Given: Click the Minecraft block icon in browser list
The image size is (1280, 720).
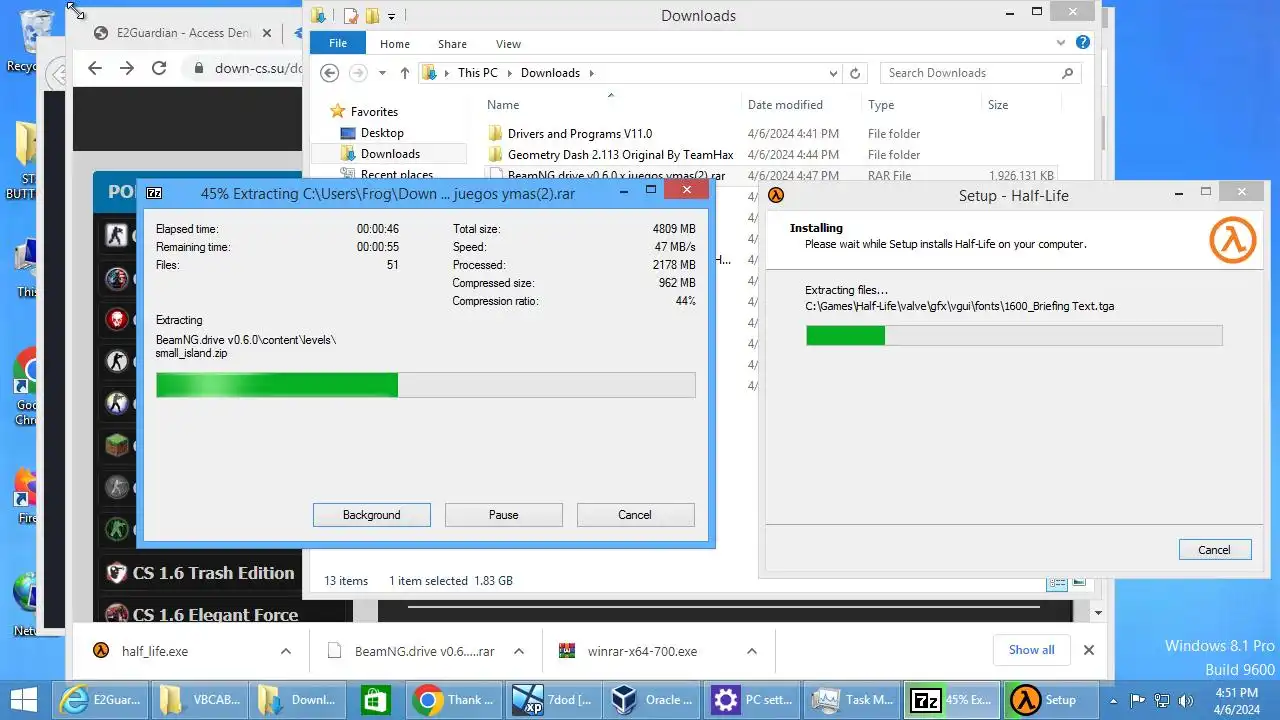Looking at the screenshot, I should (118, 445).
